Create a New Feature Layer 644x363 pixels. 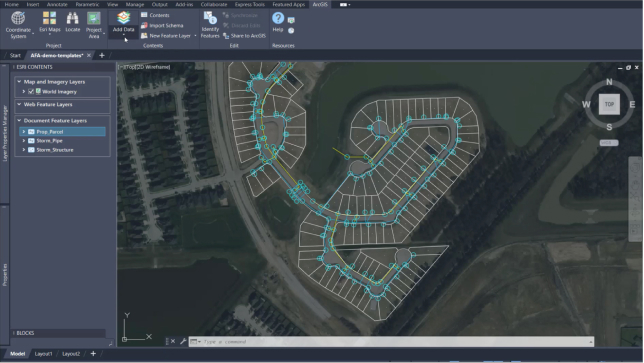[x=166, y=36]
